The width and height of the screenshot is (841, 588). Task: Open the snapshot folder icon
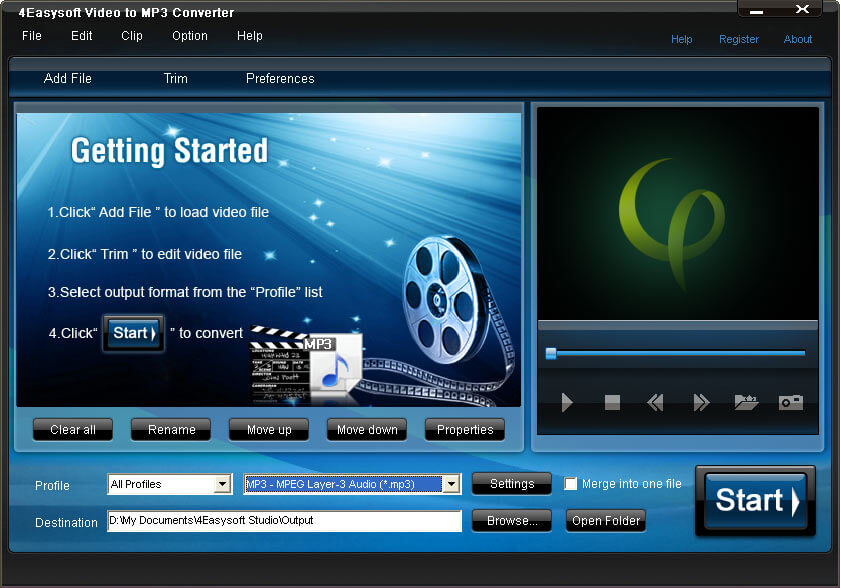746,403
